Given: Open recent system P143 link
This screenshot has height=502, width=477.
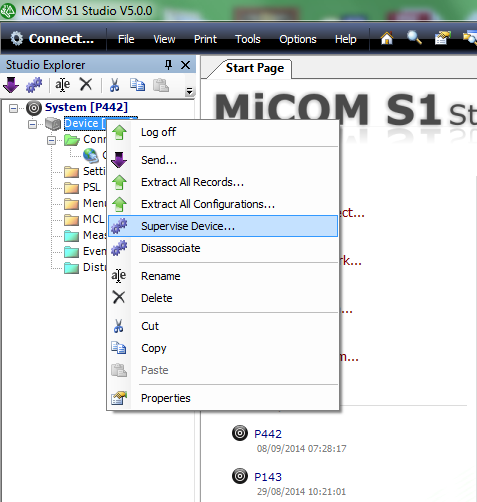Looking at the screenshot, I should [x=268, y=477].
